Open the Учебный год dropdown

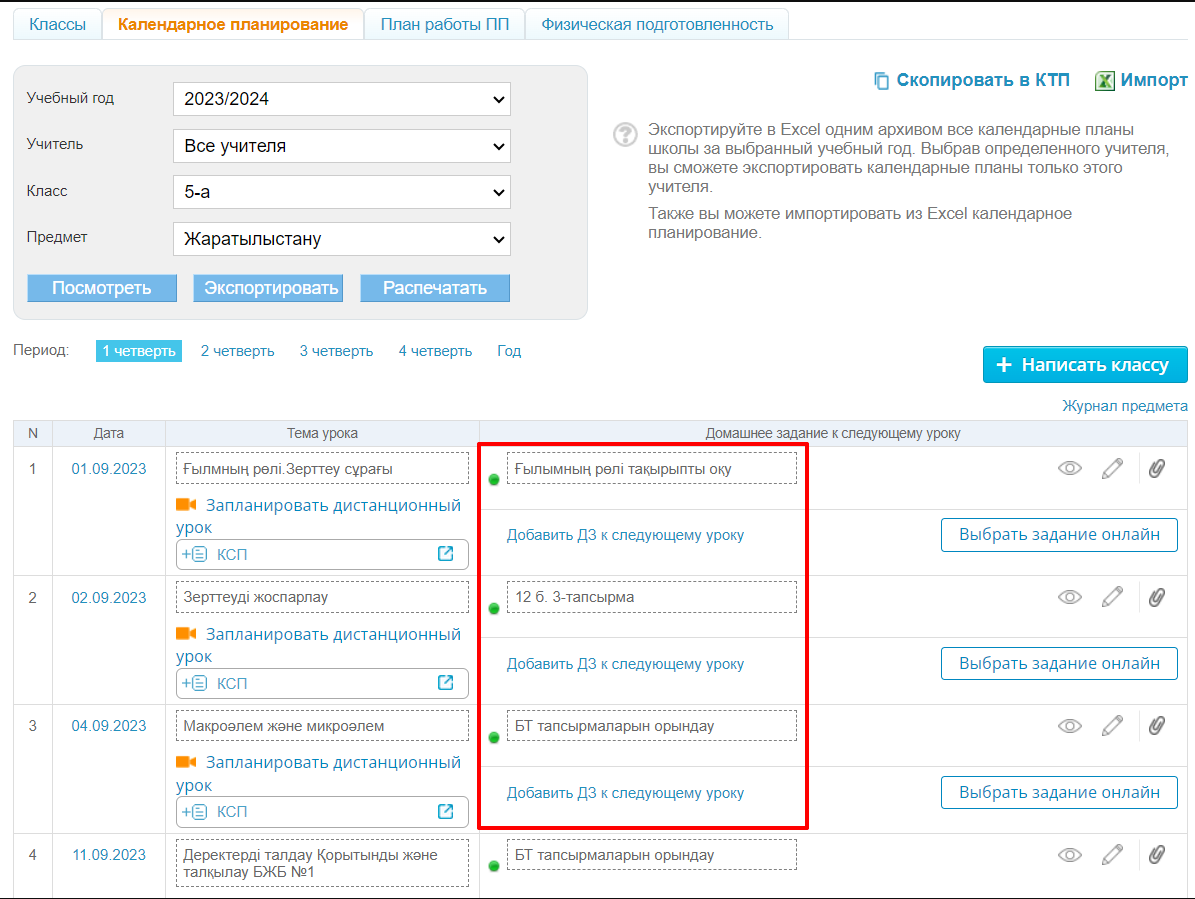coord(341,99)
